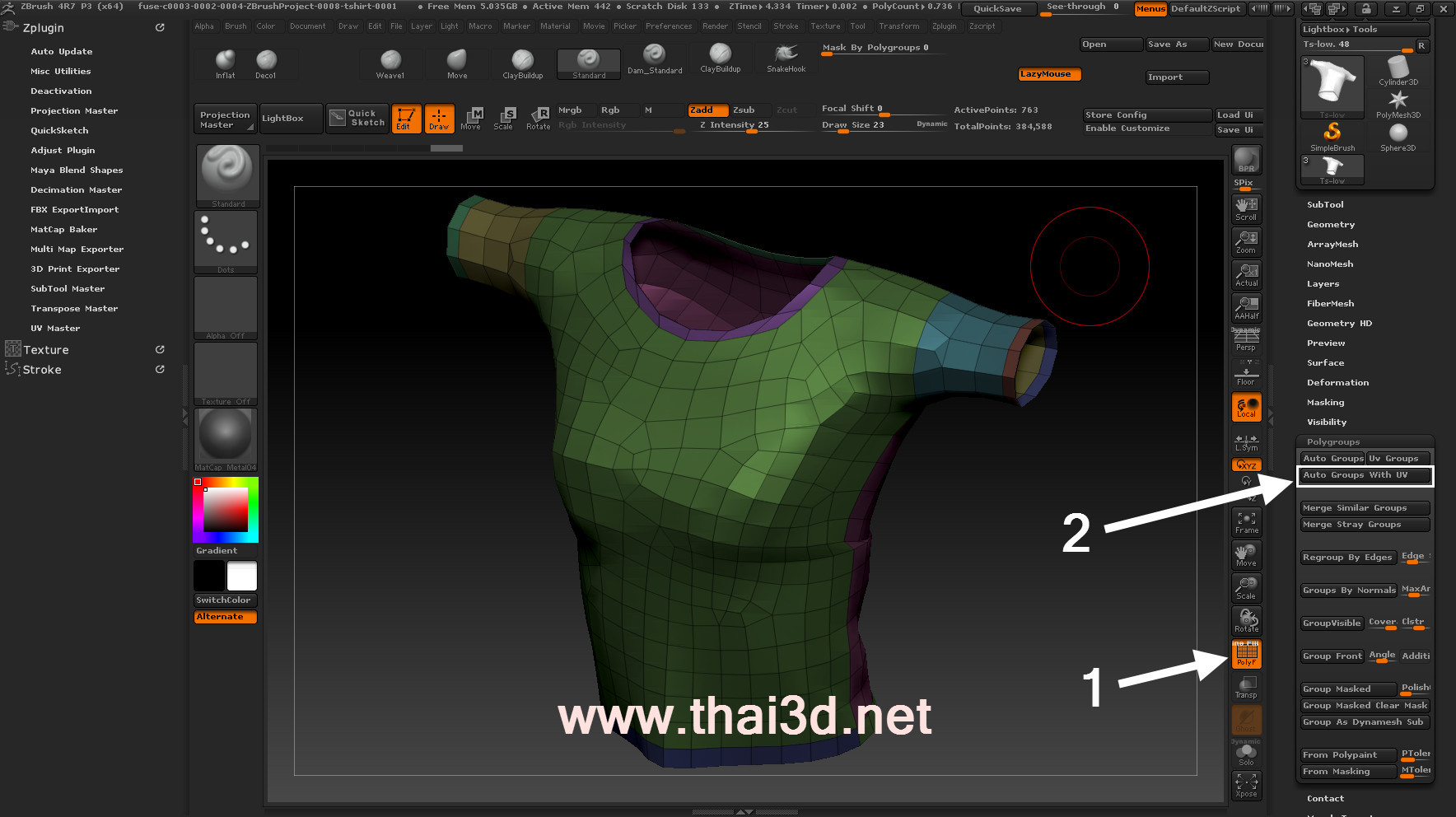Open the Stroke menu
This screenshot has width=1456, height=817.
(x=786, y=26)
